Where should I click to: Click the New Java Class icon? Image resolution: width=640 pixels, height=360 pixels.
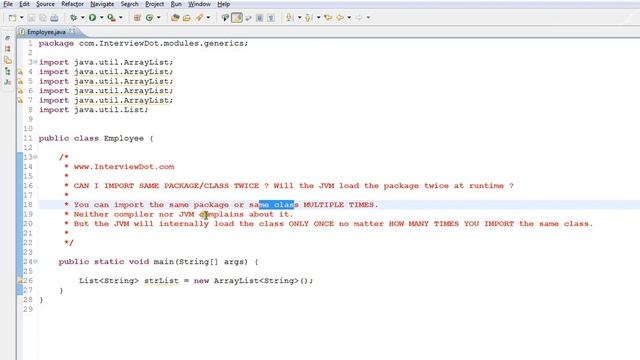149,18
